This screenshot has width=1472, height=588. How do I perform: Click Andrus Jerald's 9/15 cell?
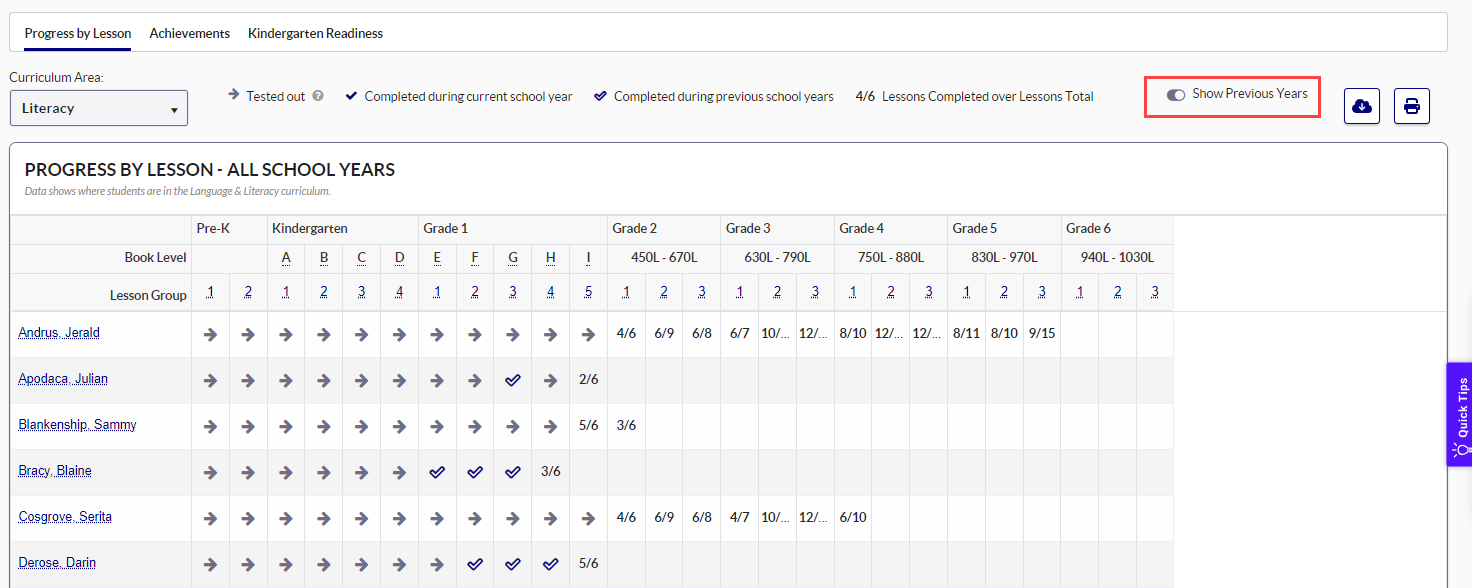click(x=1041, y=334)
